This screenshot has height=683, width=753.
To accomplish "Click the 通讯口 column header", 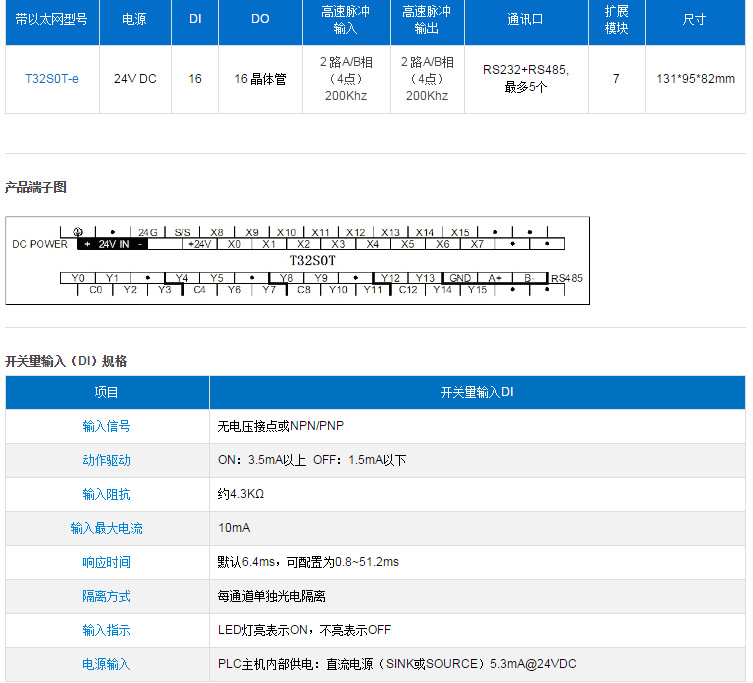I will click(x=526, y=20).
